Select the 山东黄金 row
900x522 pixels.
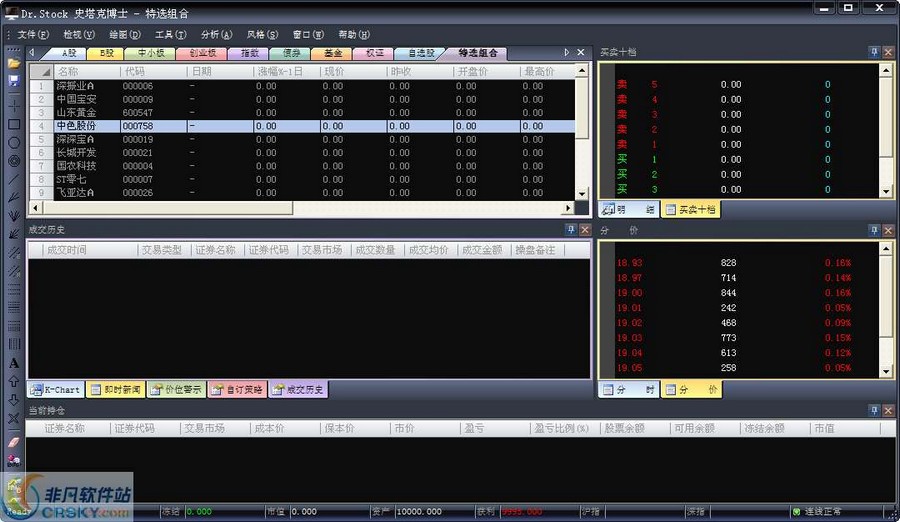pos(302,113)
